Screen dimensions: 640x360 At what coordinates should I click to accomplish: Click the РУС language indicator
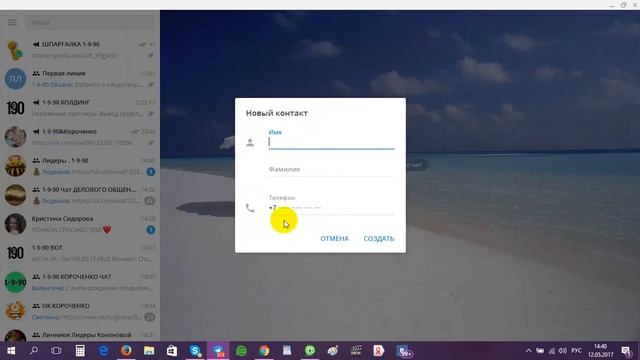coord(576,351)
